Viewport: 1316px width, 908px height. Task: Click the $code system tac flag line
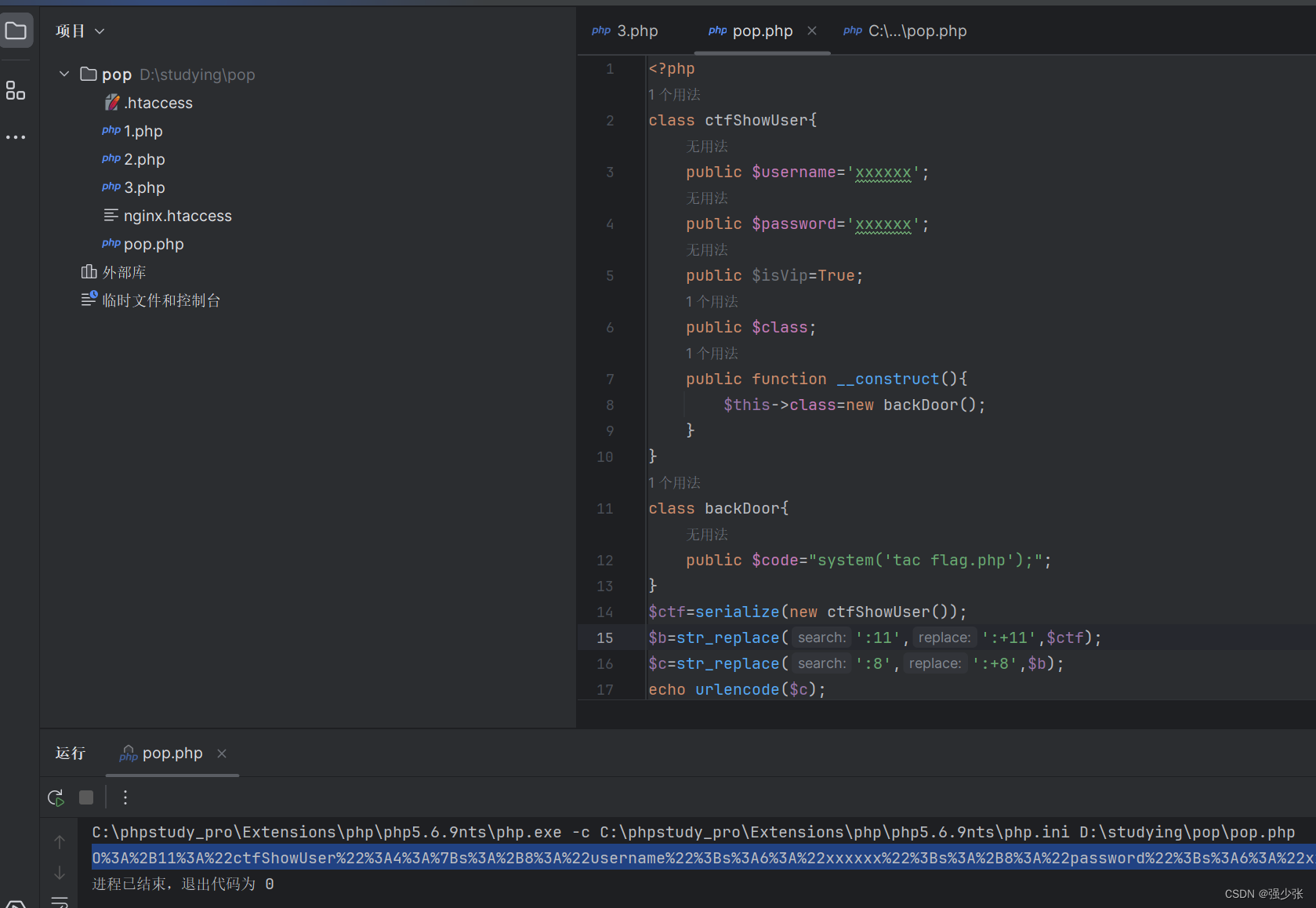coord(868,561)
